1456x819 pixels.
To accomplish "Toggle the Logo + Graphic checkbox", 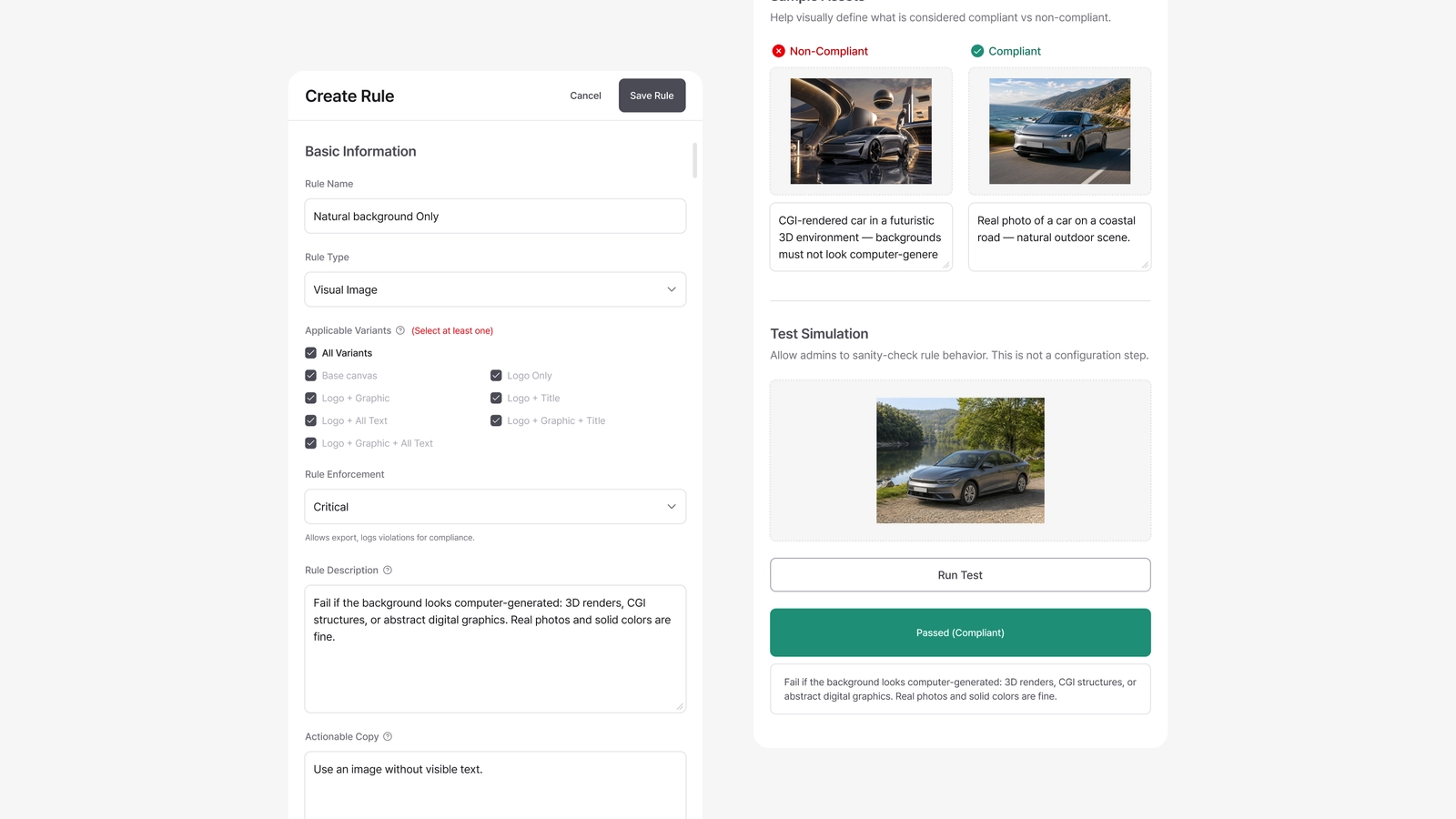I will click(311, 399).
